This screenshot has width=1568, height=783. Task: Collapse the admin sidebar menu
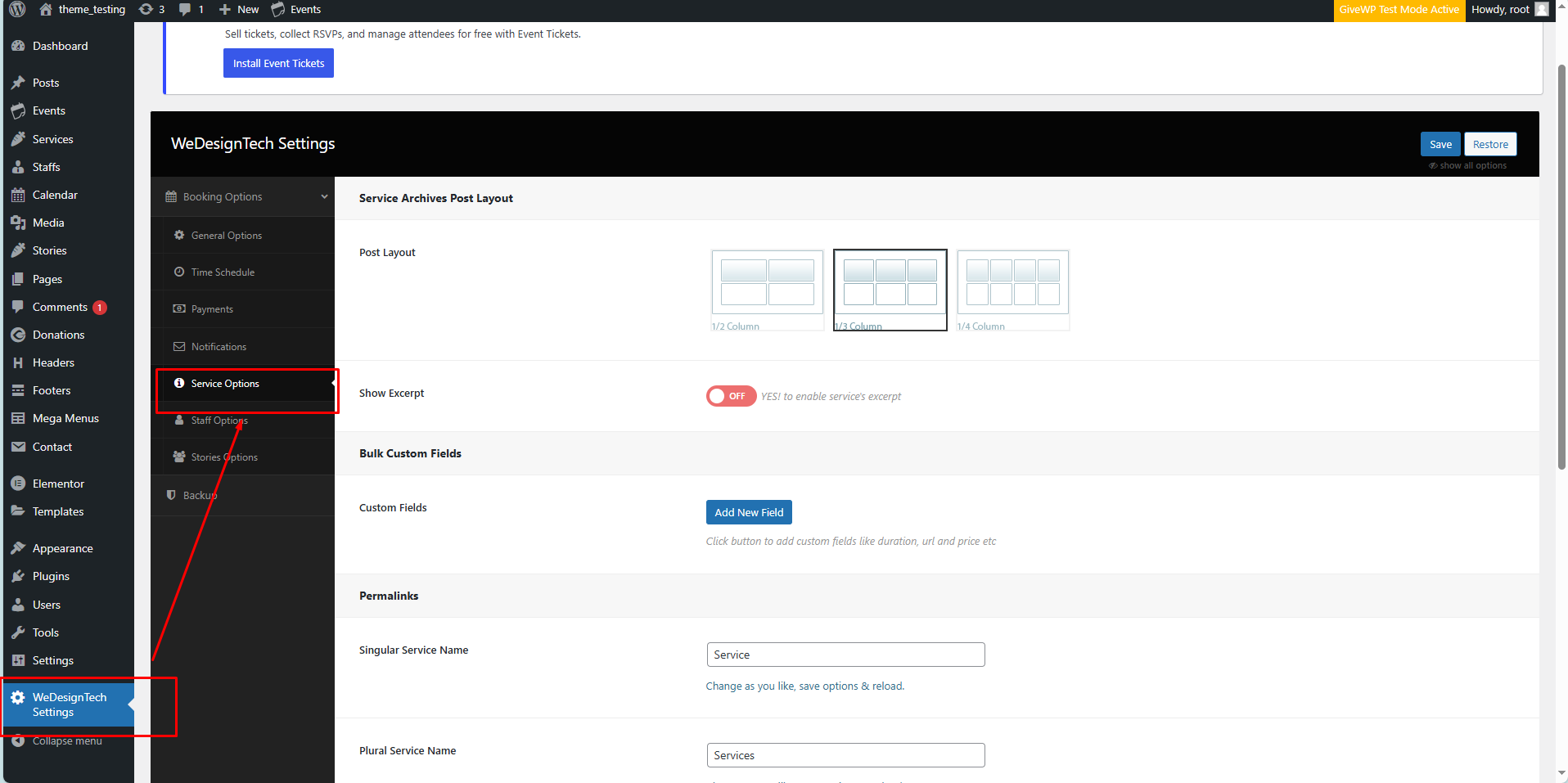(69, 740)
